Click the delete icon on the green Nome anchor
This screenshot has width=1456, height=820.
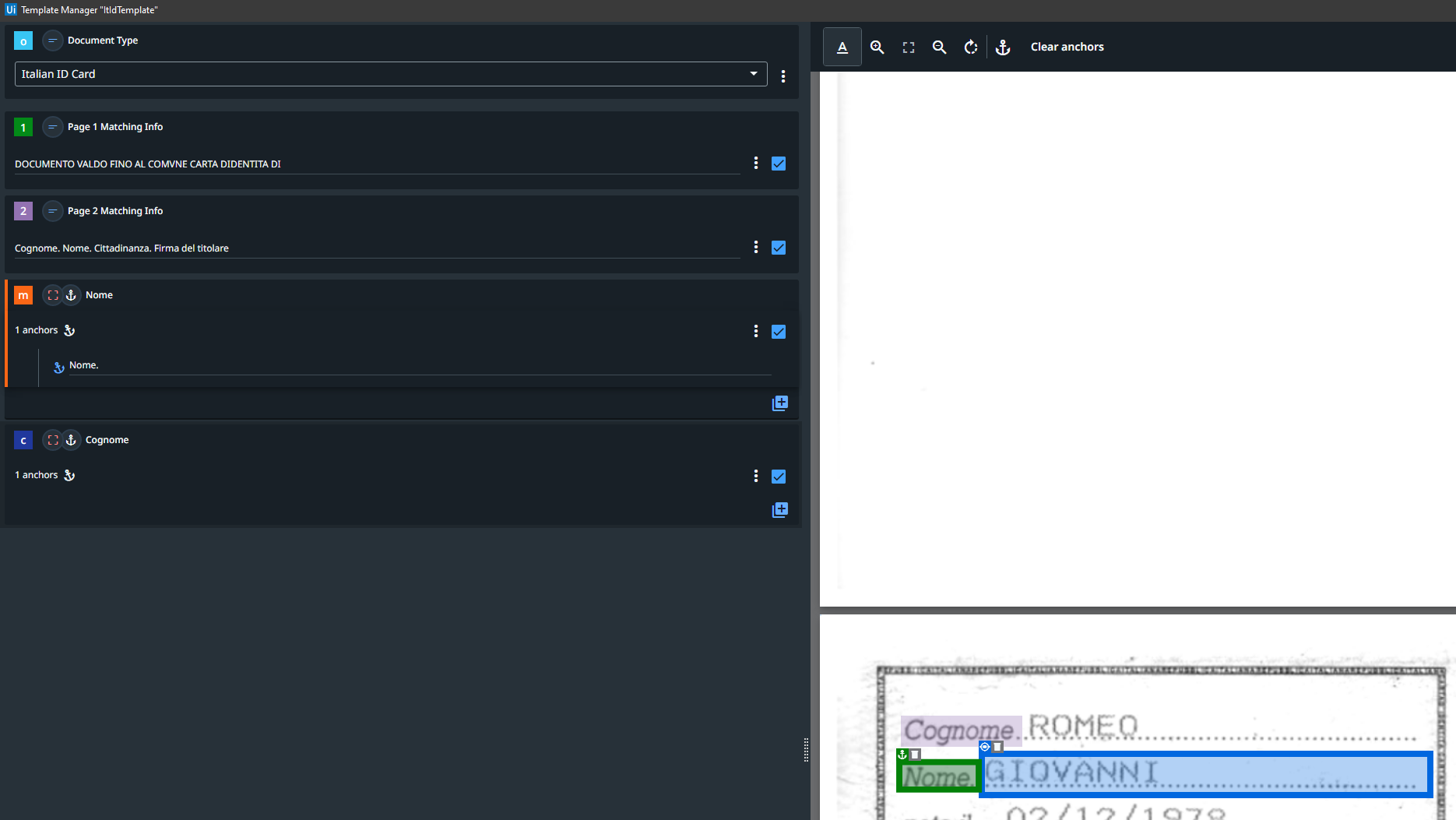916,755
